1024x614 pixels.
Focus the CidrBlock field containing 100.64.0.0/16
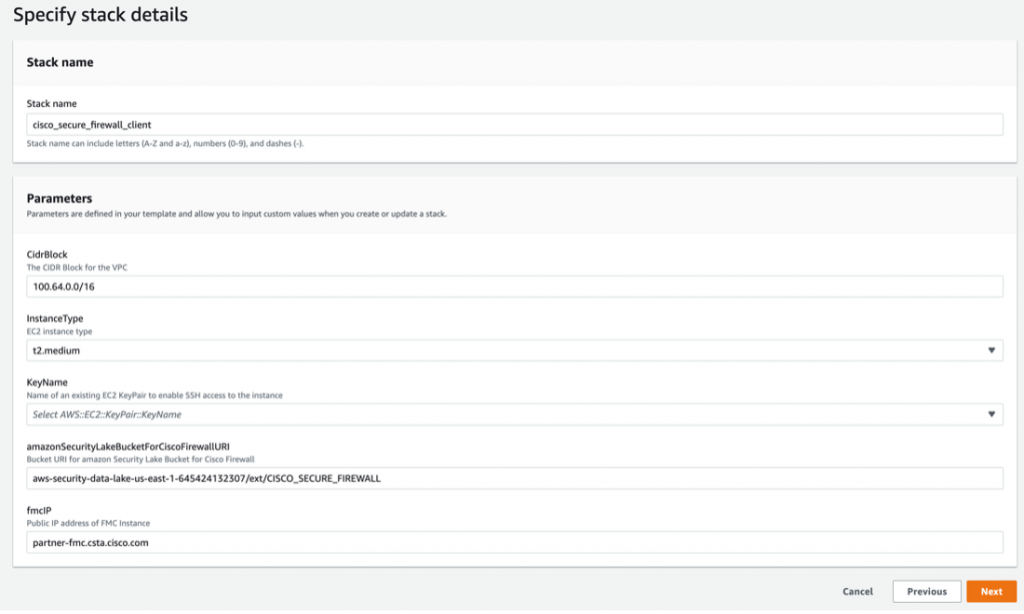point(514,287)
